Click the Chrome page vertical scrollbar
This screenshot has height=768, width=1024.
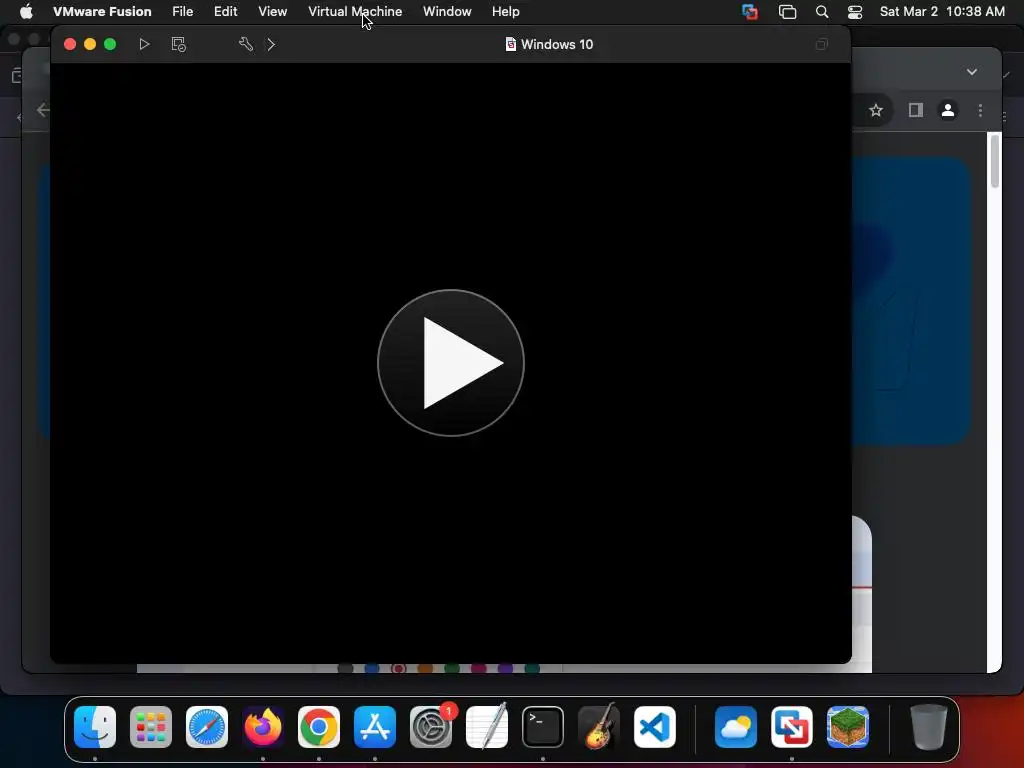[995, 161]
